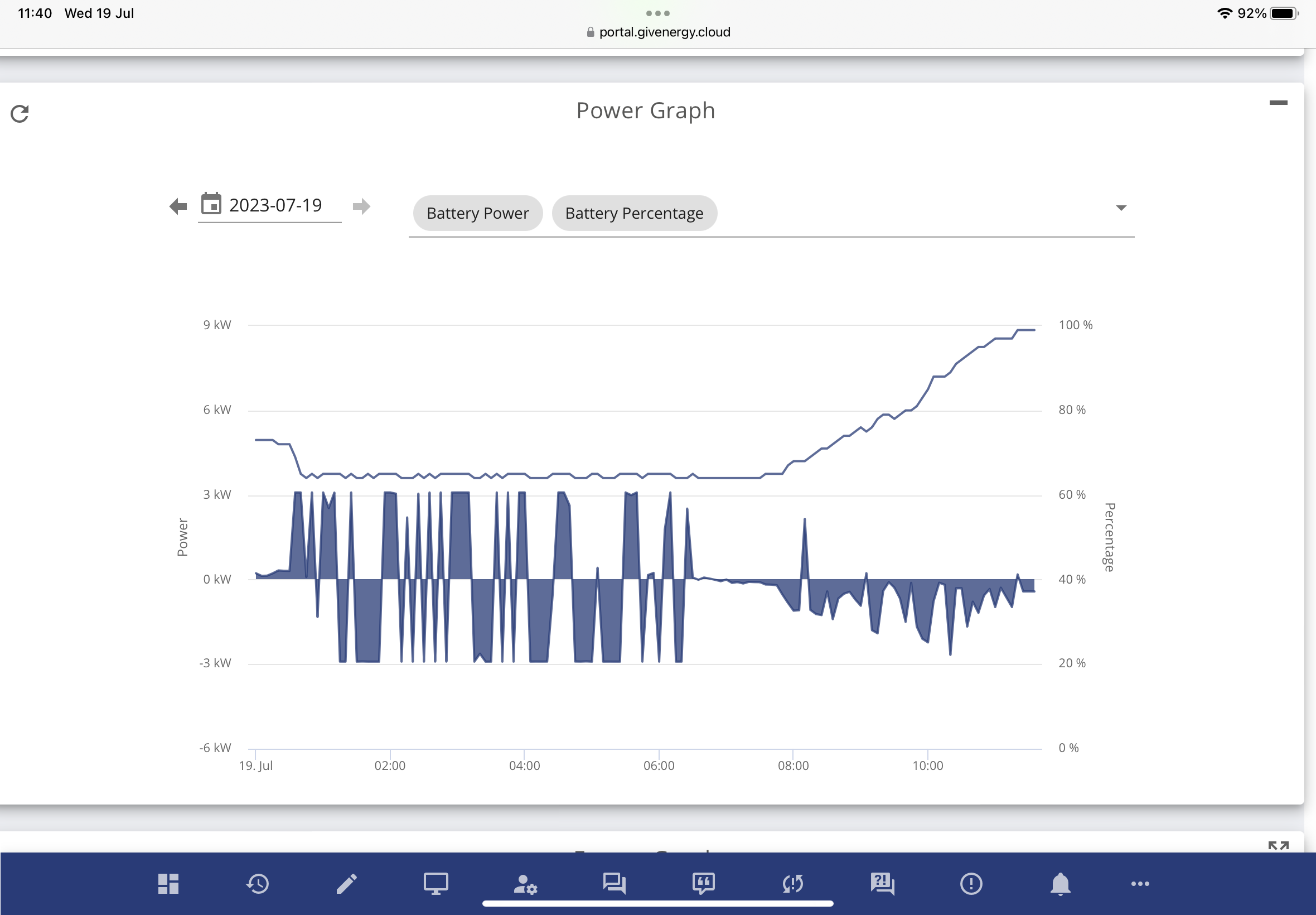This screenshot has width=1316, height=915.
Task: Collapse the Power Graph panel
Action: 1278,103
